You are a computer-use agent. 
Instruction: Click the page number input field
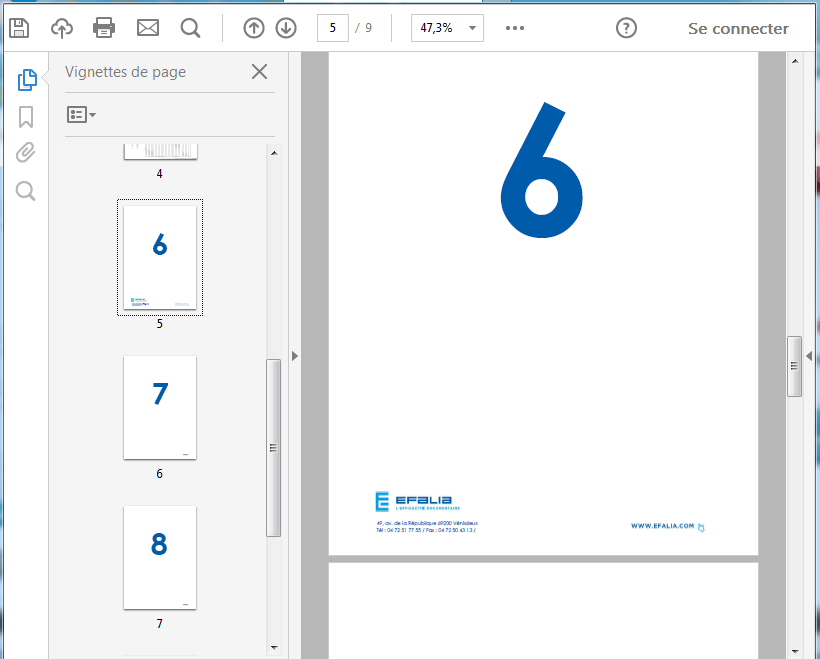332,28
